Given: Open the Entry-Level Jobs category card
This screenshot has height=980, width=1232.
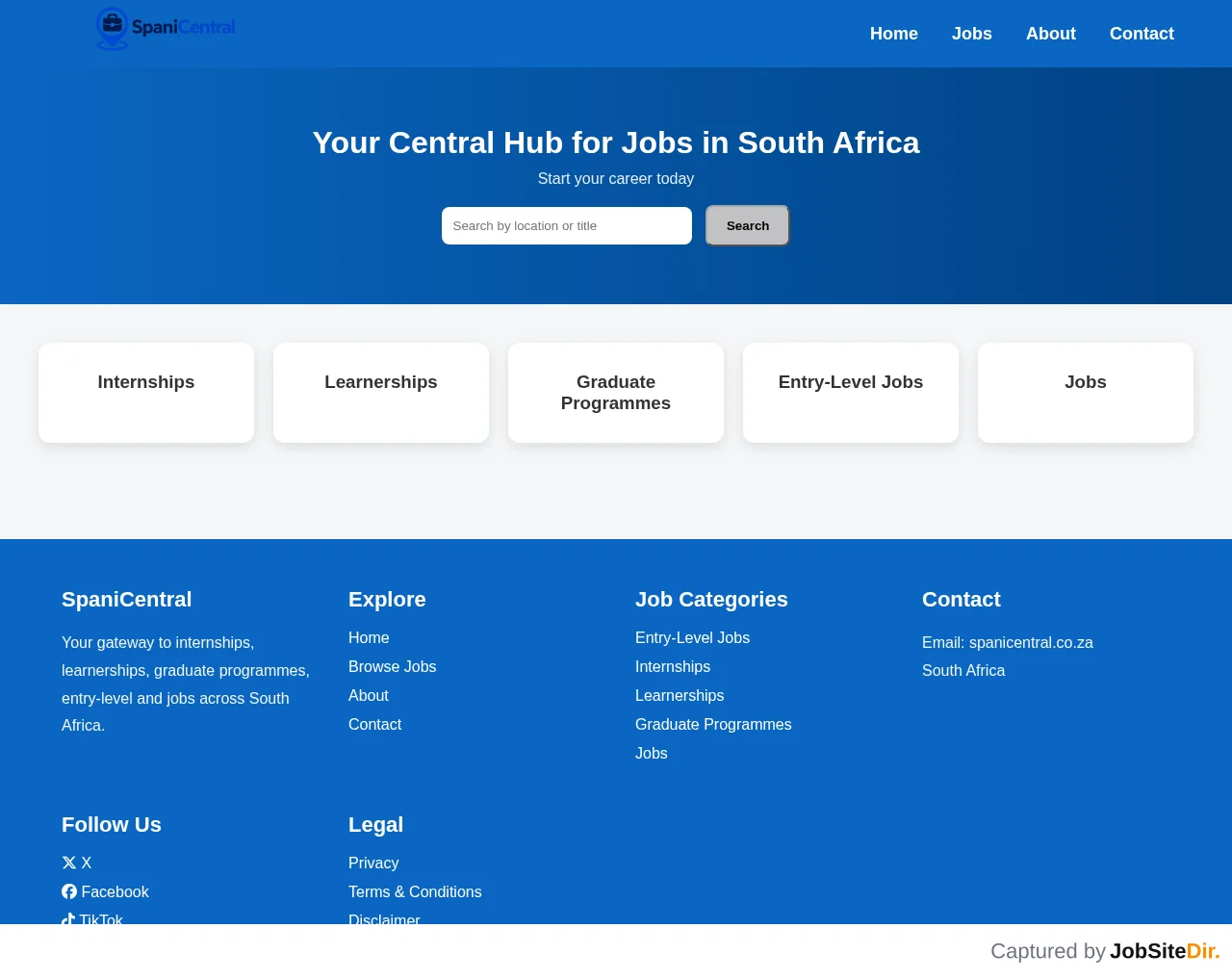Looking at the screenshot, I should 851,393.
